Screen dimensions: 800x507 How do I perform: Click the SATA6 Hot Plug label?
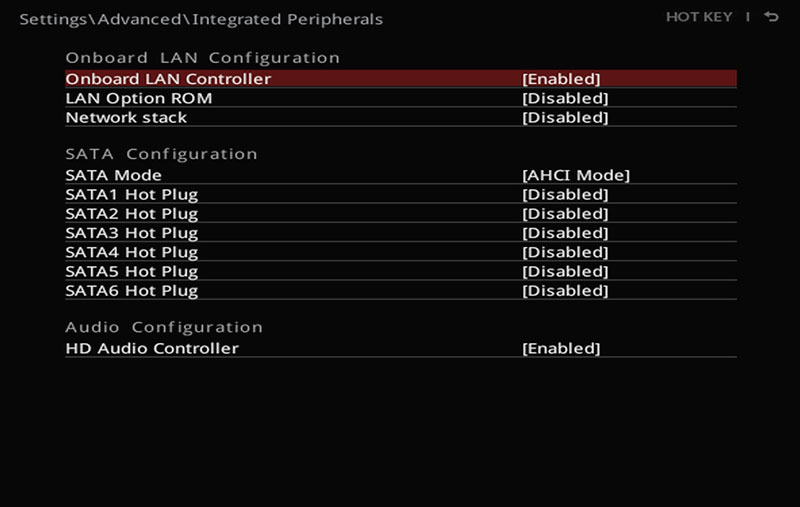coord(132,291)
